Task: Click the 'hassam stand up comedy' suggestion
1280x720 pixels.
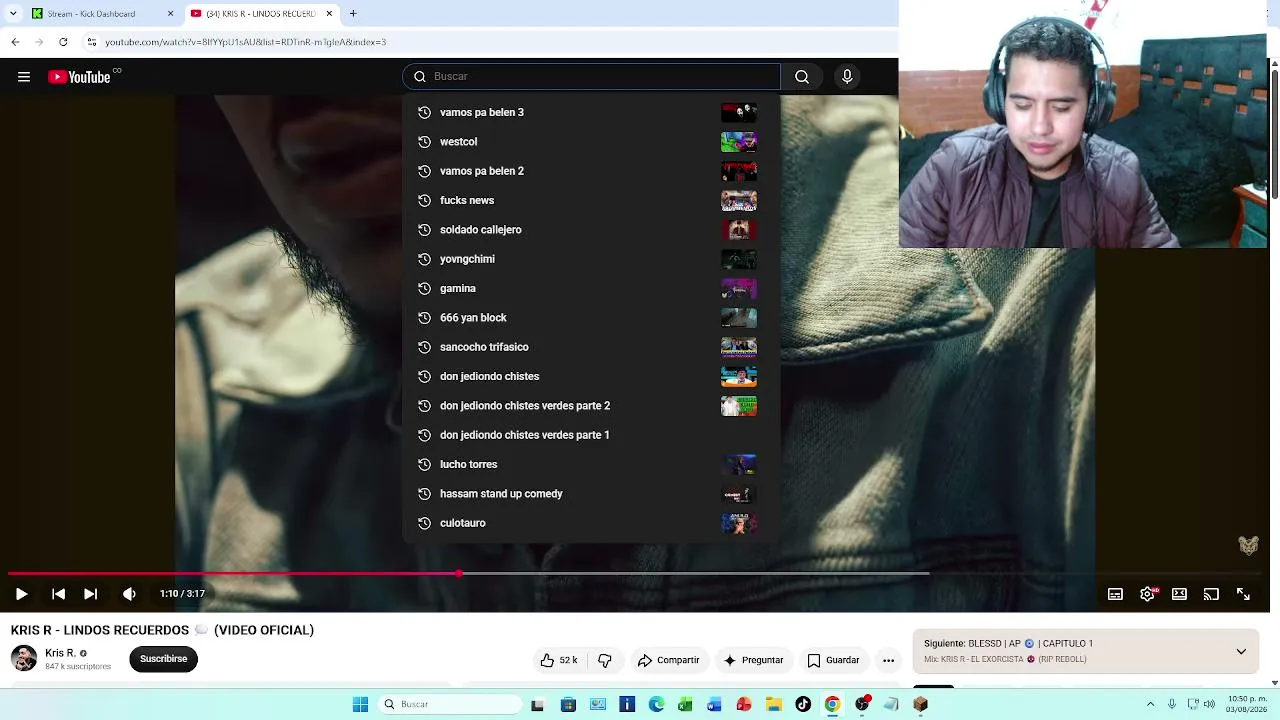Action: tap(591, 494)
